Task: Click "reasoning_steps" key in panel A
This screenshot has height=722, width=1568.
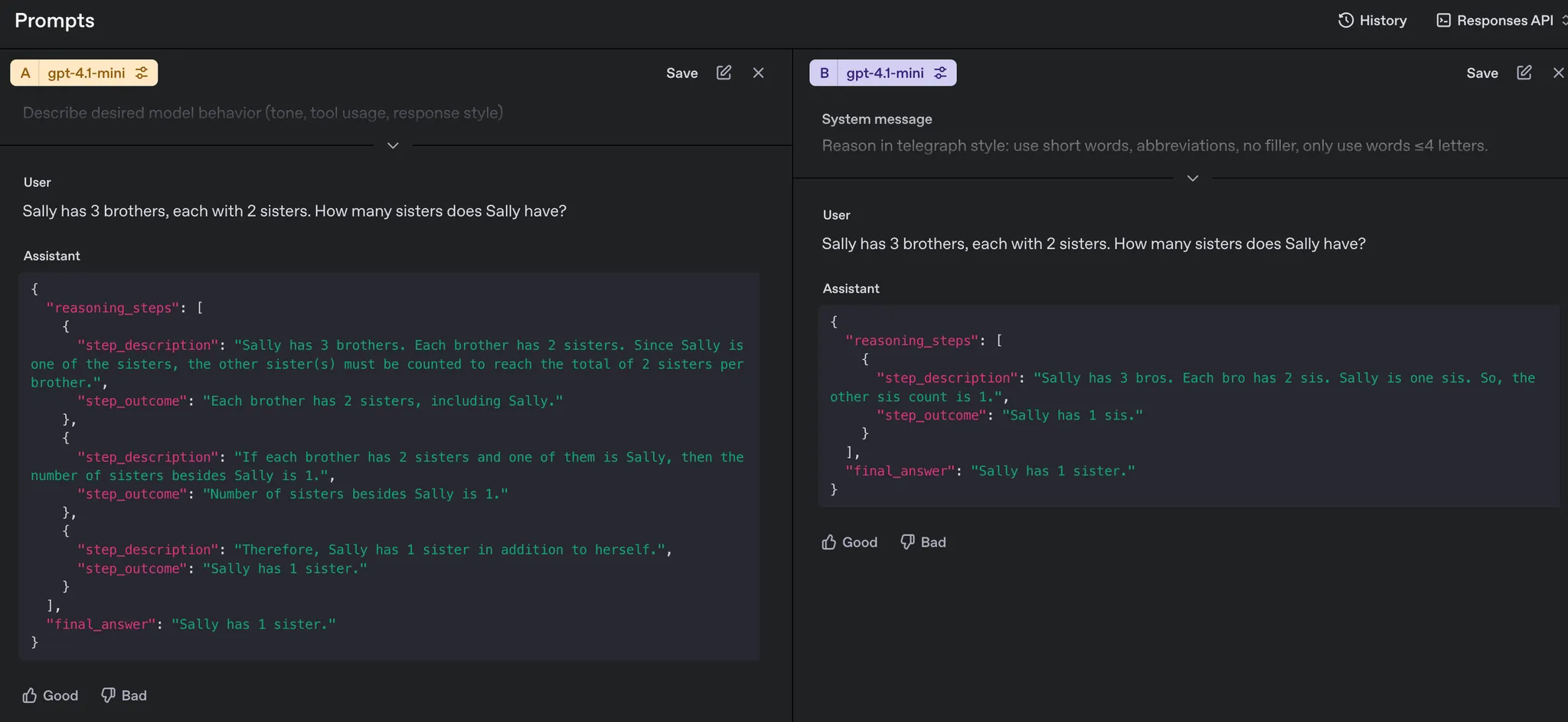Action: [113, 308]
